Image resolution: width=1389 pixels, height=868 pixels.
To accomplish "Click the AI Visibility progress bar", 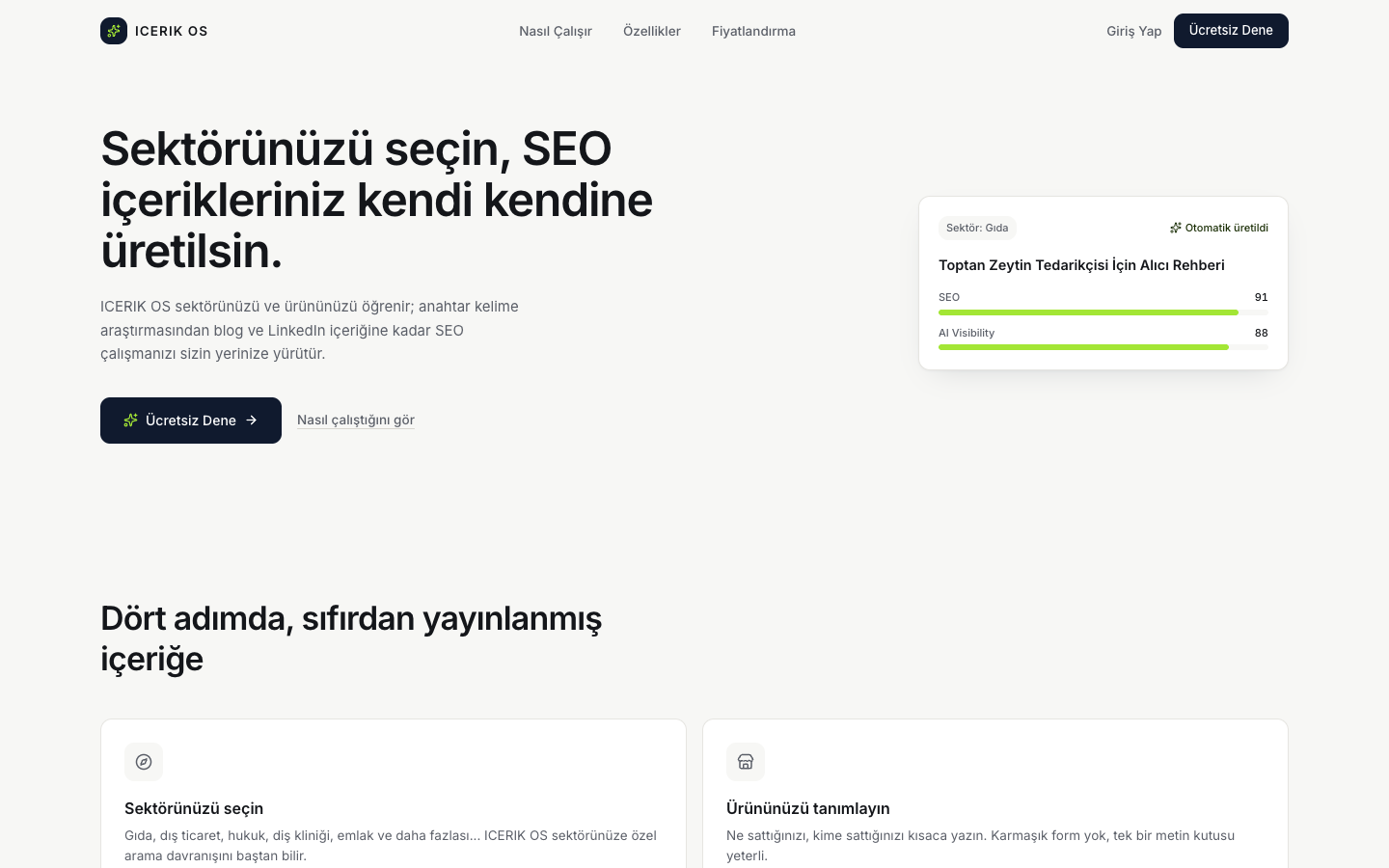I will [x=1103, y=347].
